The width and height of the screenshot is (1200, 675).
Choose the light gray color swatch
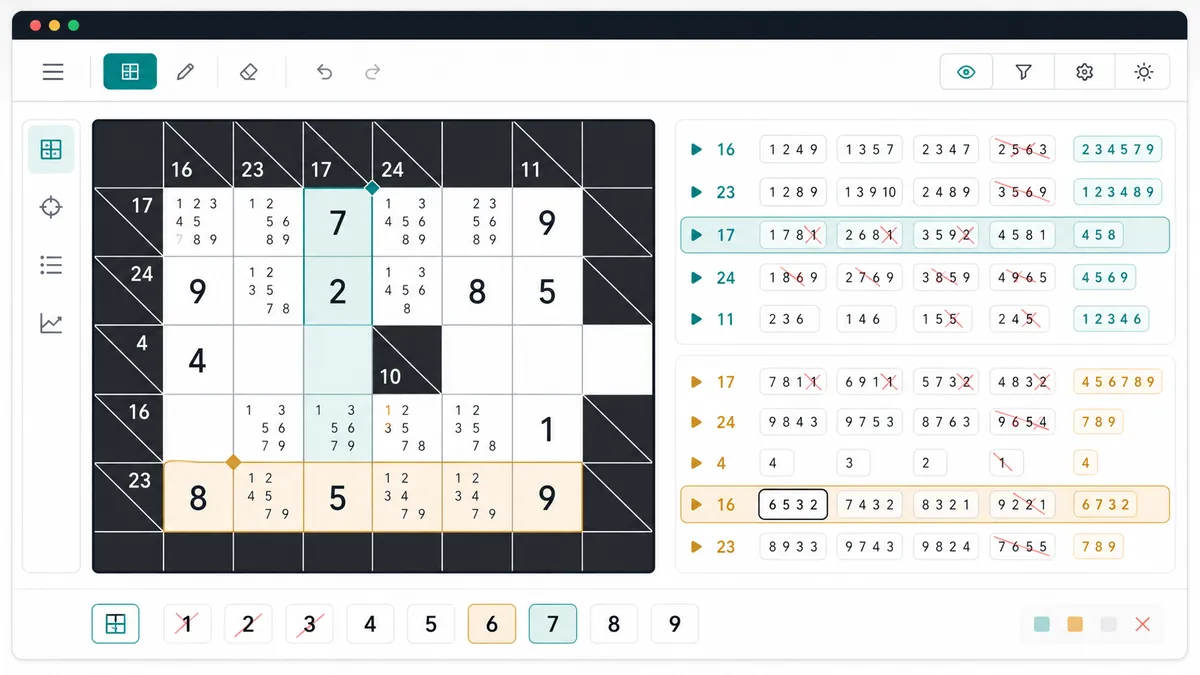[1108, 624]
